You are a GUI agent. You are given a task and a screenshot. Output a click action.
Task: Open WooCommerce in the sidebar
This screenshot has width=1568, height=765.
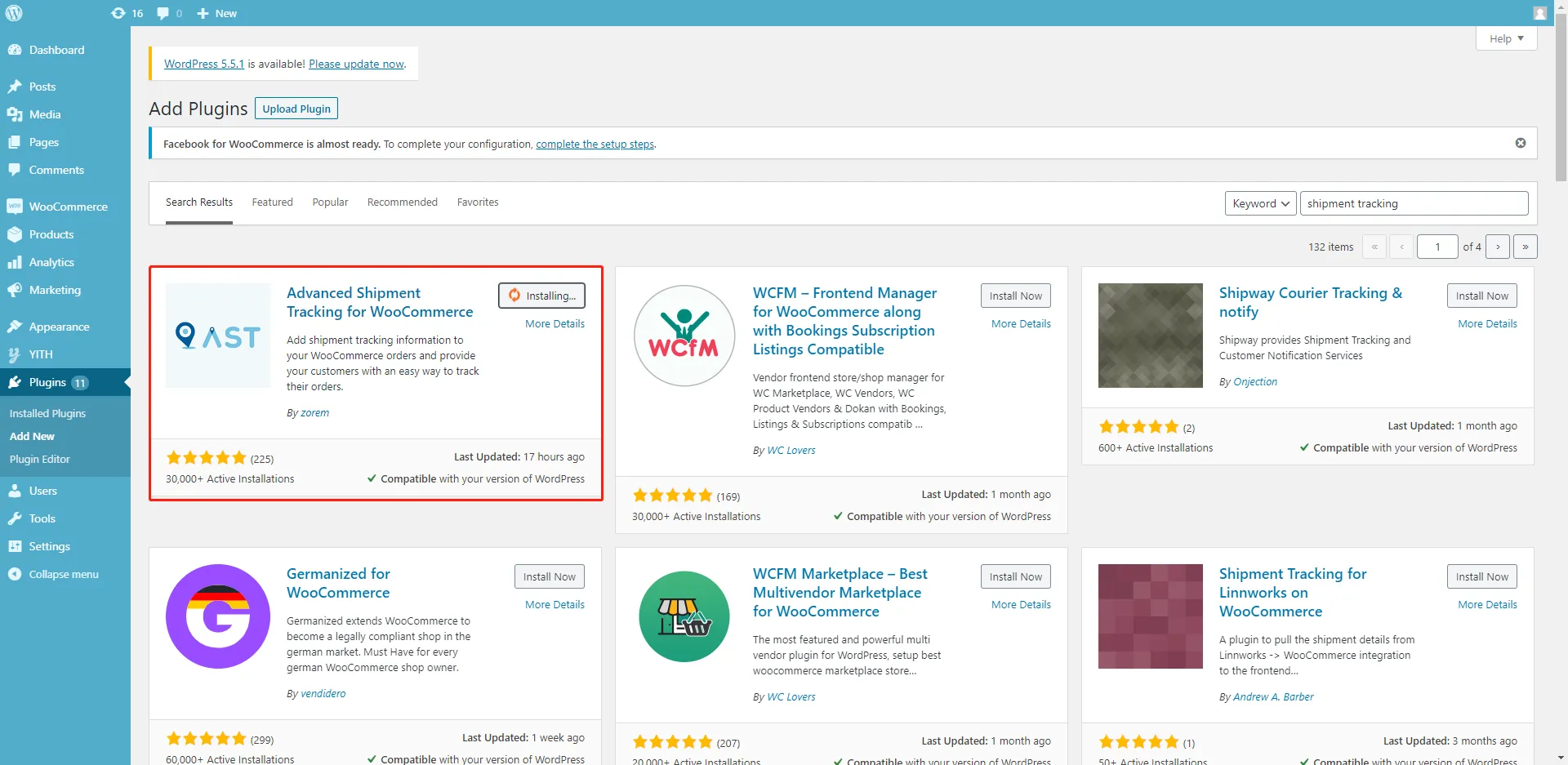click(x=68, y=207)
